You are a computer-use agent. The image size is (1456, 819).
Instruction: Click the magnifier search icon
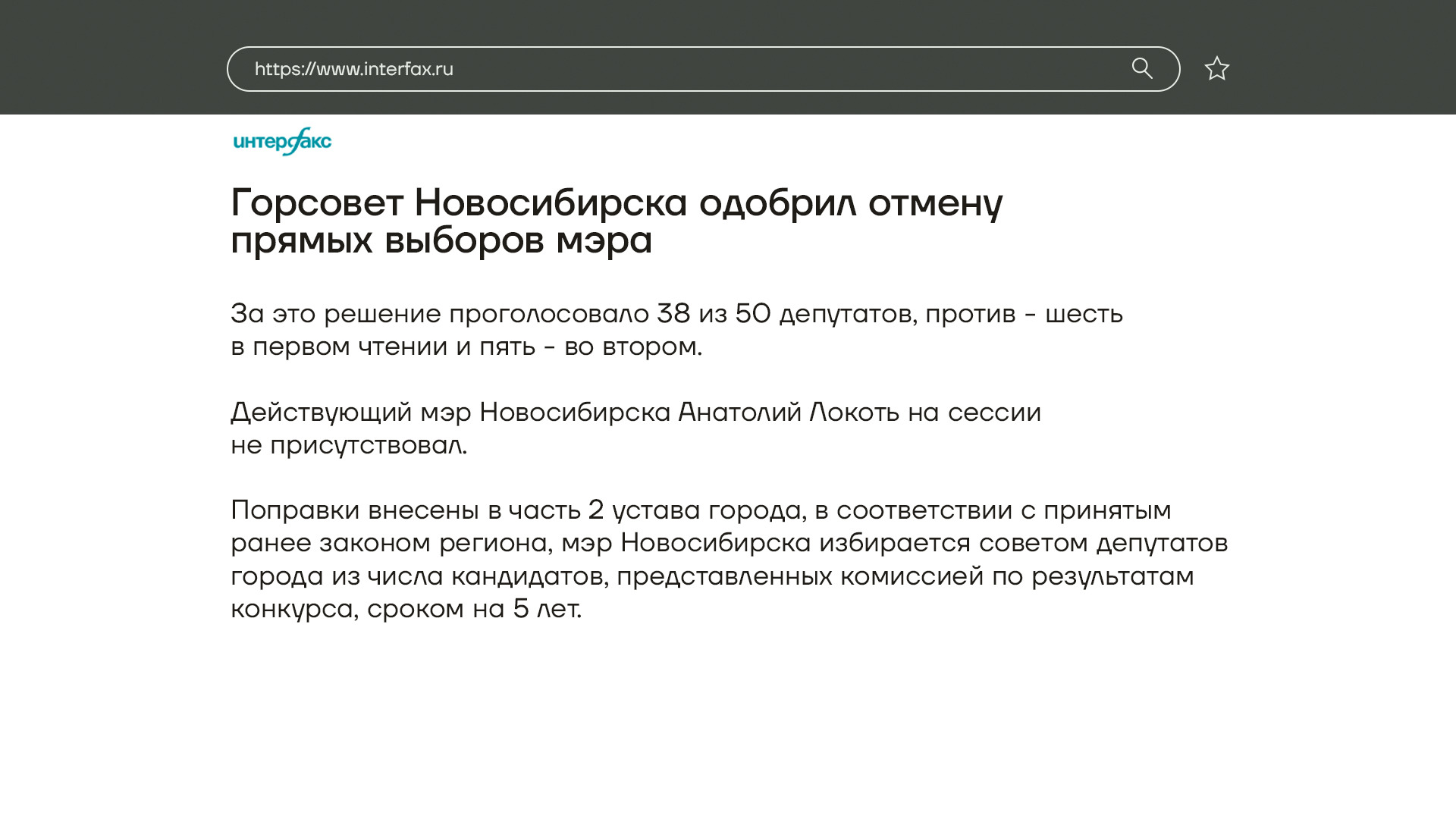pos(1142,69)
